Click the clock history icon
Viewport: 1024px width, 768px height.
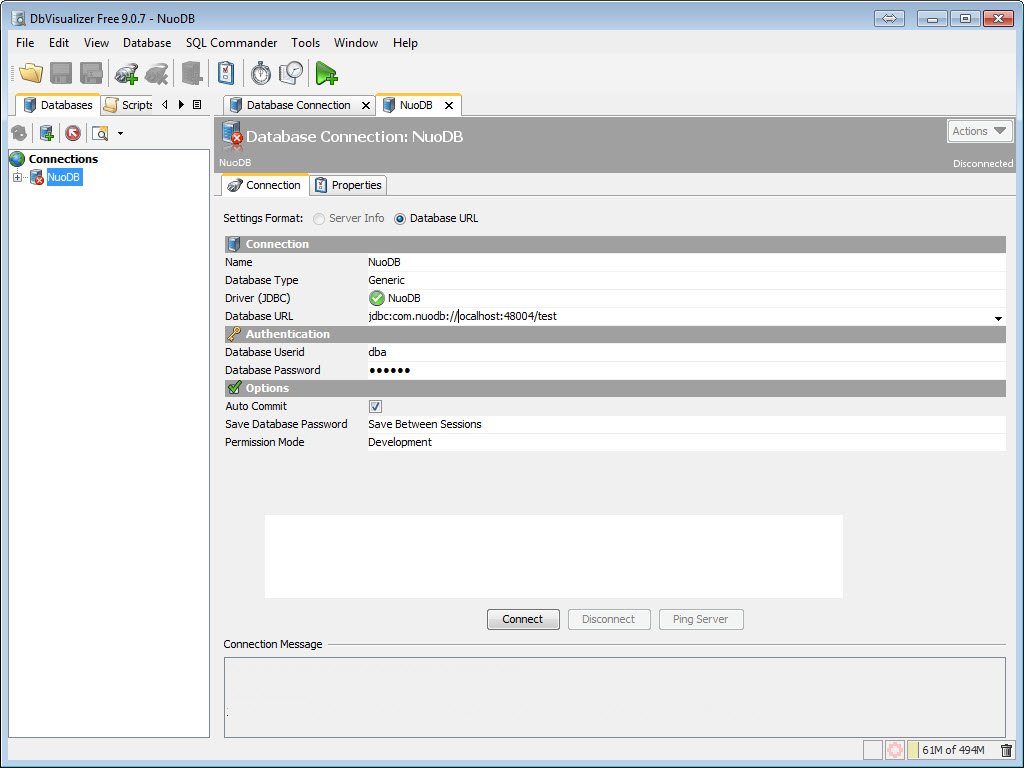point(291,73)
